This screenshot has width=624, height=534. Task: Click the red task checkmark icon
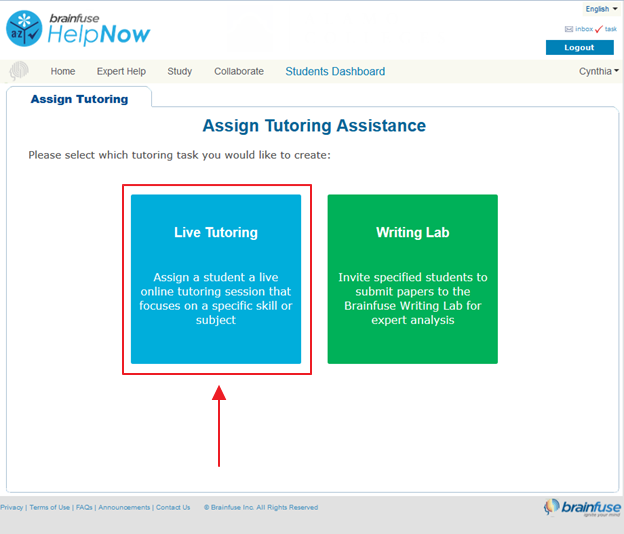click(x=598, y=29)
